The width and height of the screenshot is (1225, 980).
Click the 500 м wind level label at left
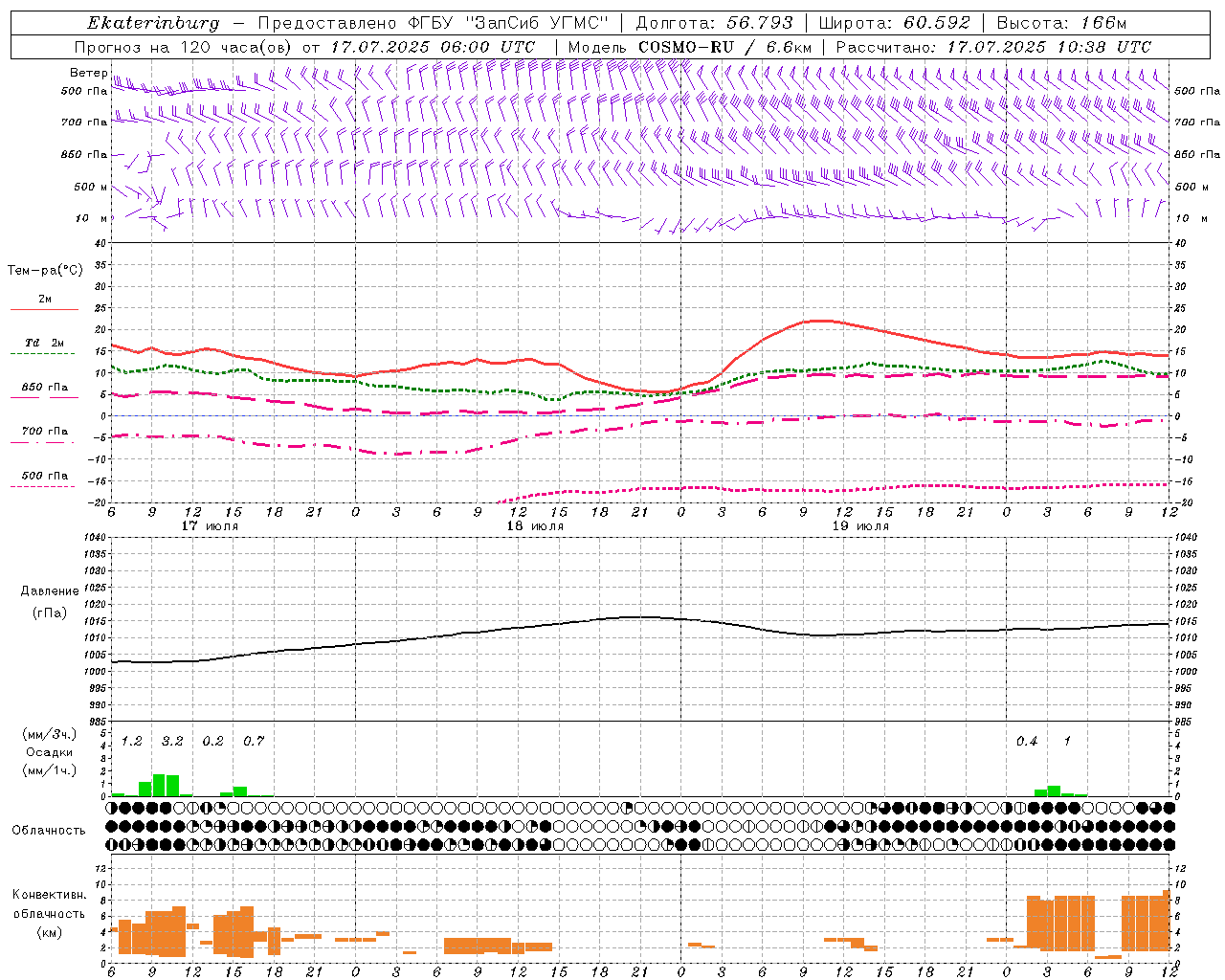tap(91, 188)
